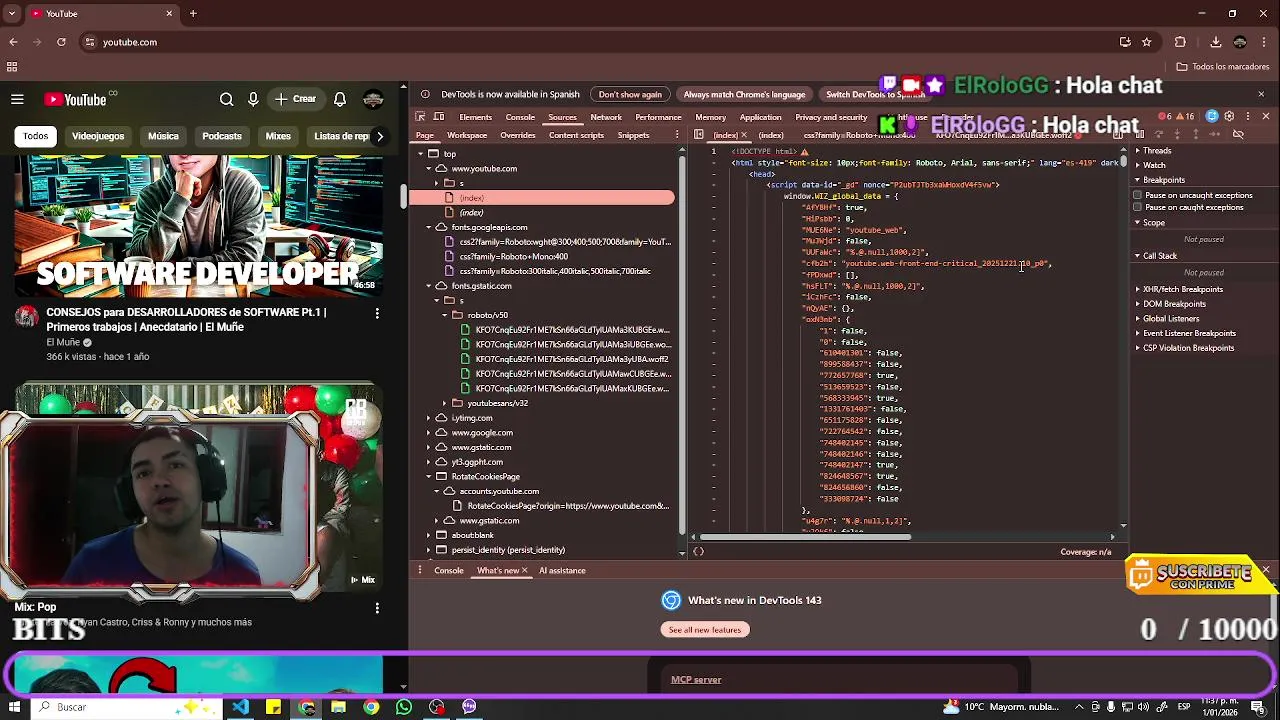Screen dimensions: 1280x720
Task: Open Chrome downloads icon
Action: (x=1215, y=42)
